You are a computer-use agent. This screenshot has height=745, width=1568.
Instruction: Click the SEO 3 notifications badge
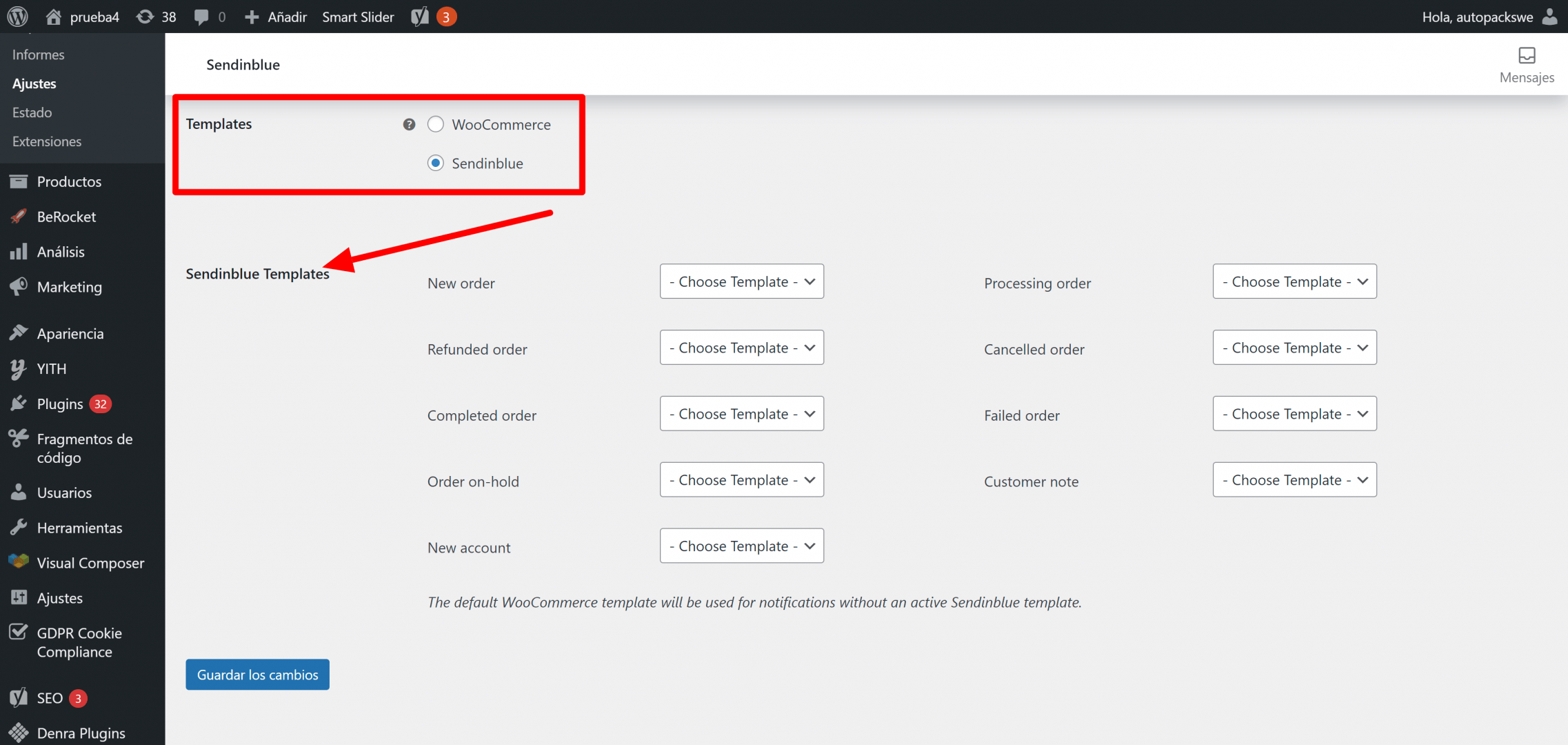pos(78,698)
